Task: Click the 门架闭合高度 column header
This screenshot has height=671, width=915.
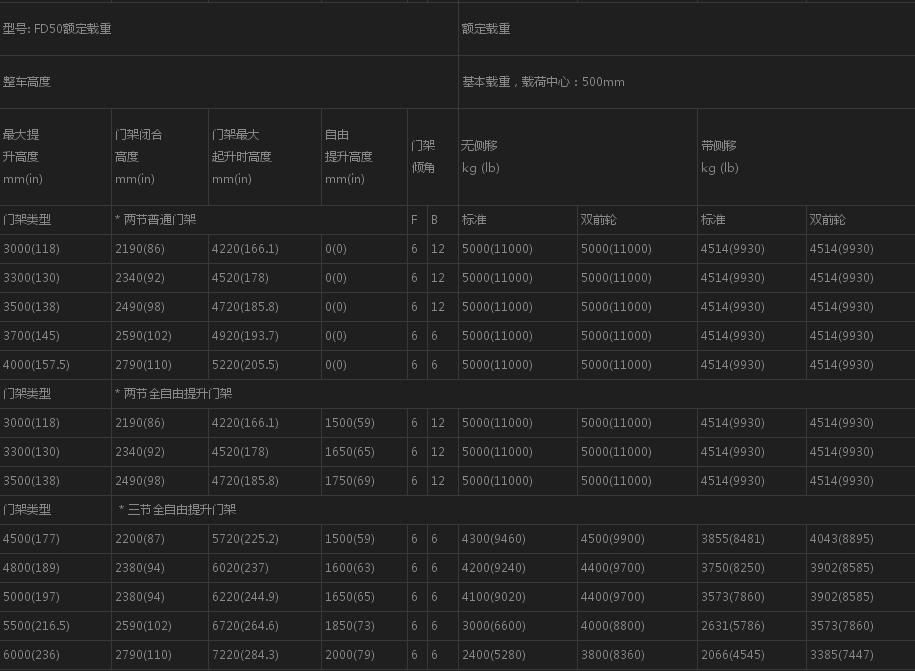Action: [x=138, y=156]
